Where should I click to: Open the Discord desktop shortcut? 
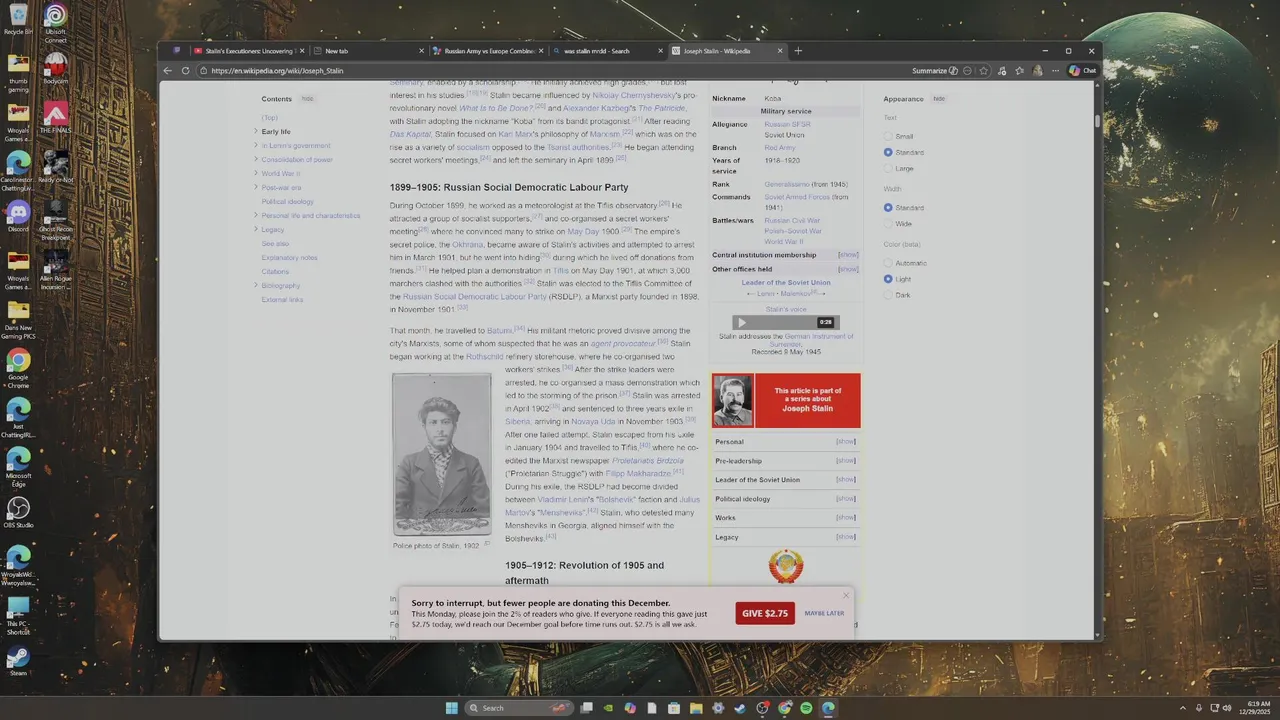18,215
